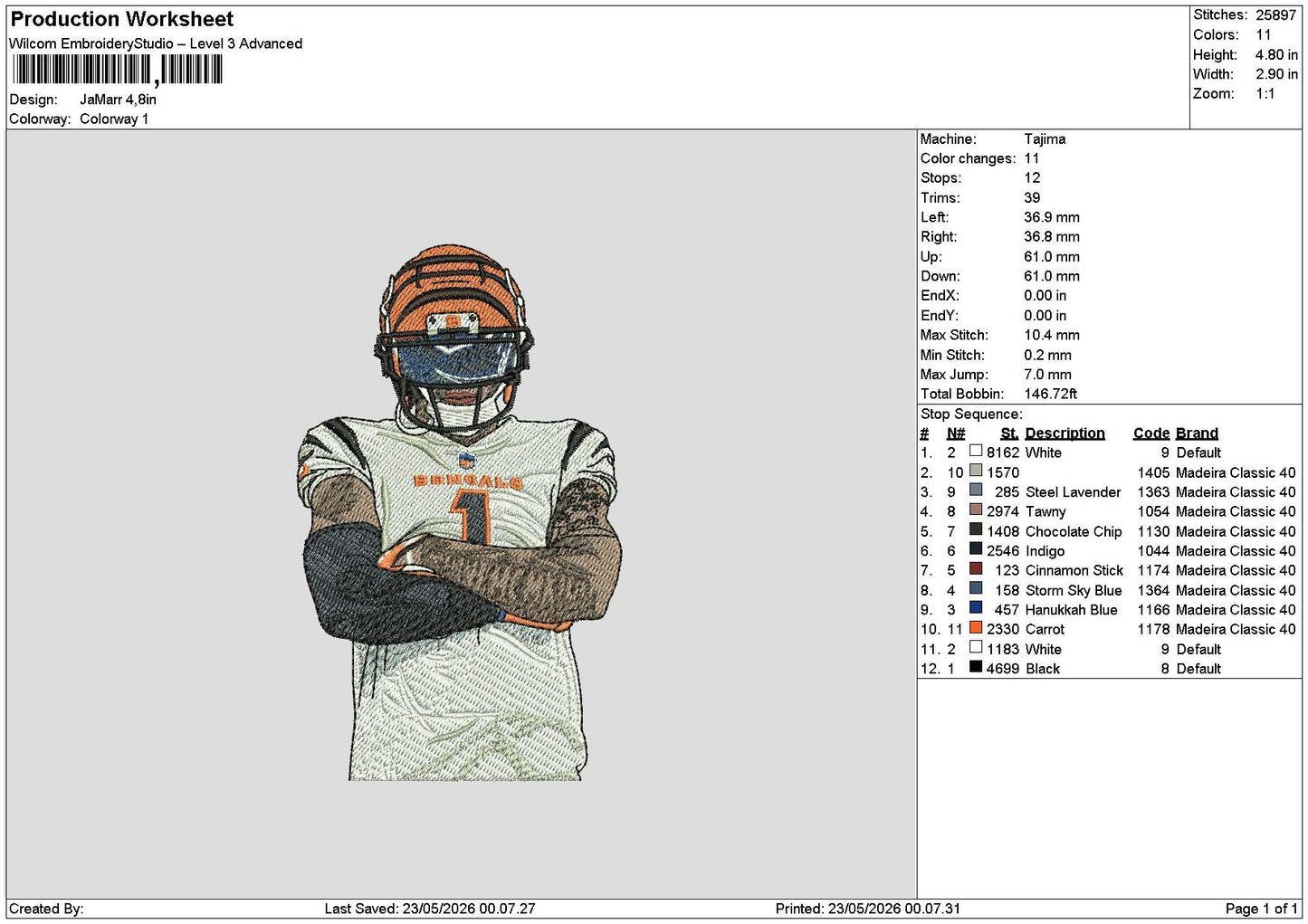Click the Stops value '12'
This screenshot has height=924, width=1308.
(1033, 178)
